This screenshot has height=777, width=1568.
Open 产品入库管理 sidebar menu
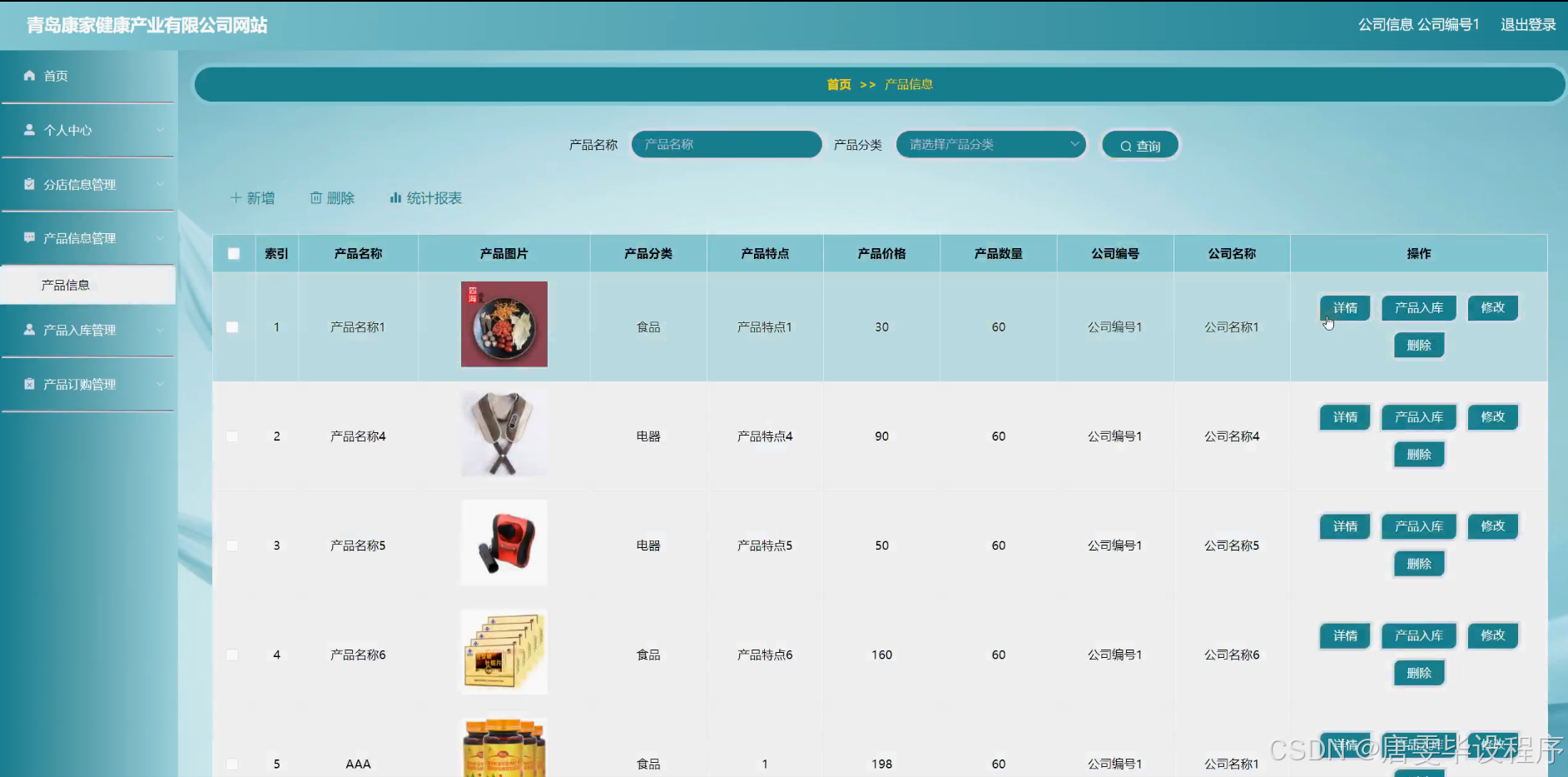(x=88, y=330)
